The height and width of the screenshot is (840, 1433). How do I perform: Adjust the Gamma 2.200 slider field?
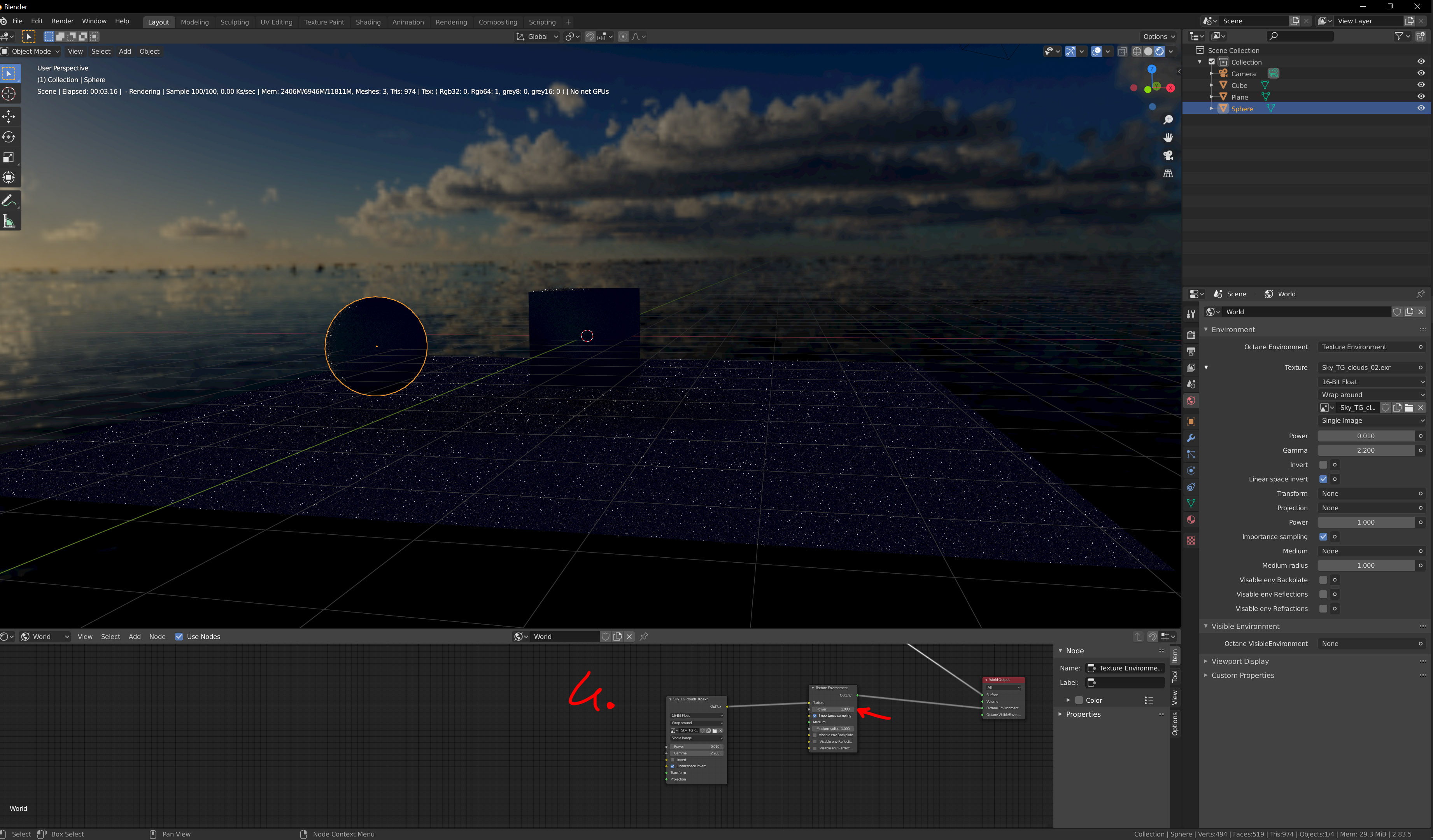coord(1365,450)
